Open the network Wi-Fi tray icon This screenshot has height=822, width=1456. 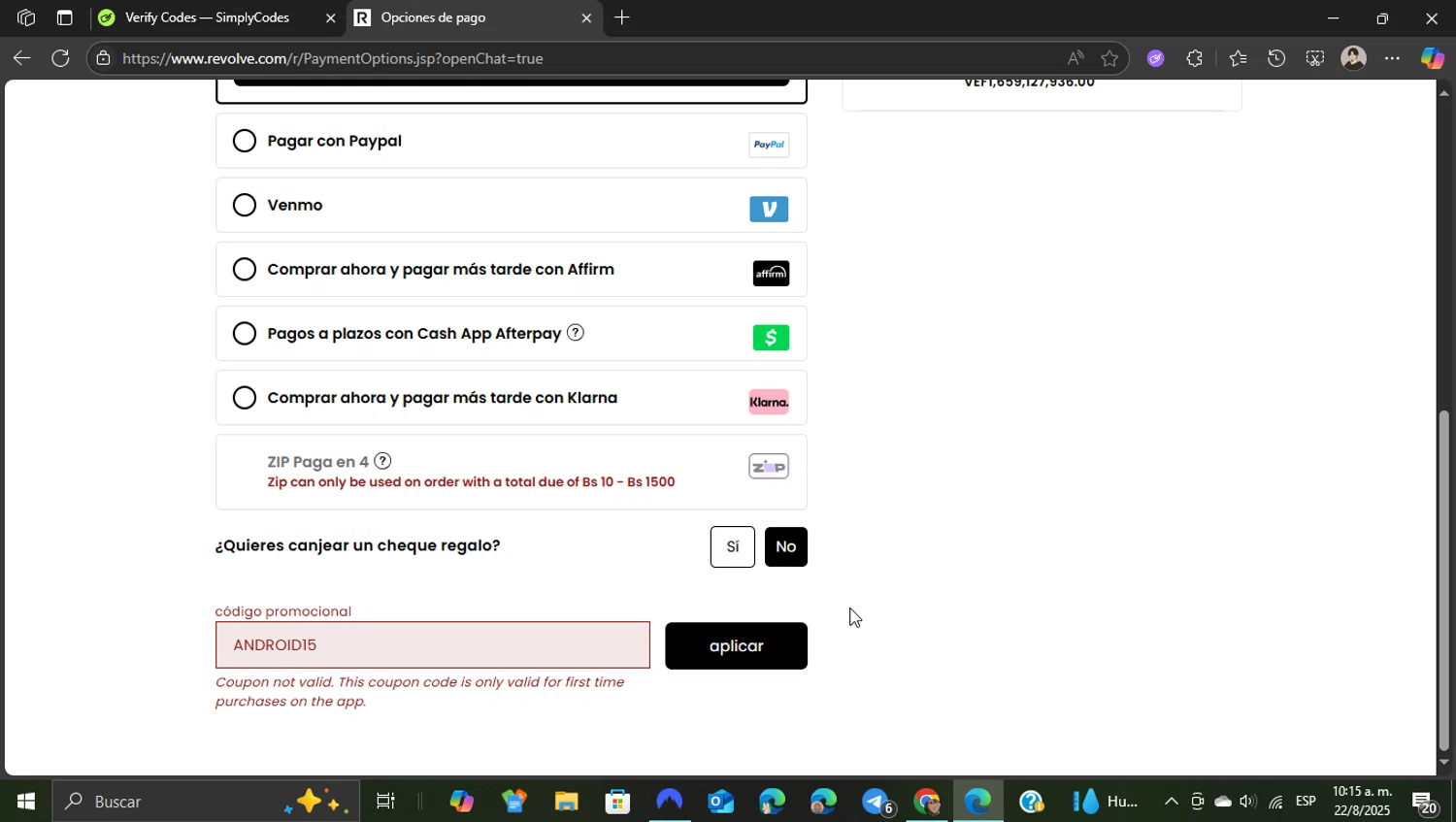(1275, 802)
